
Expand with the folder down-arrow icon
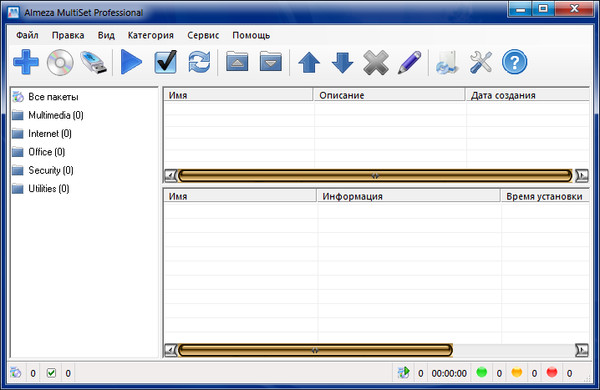[x=271, y=61]
